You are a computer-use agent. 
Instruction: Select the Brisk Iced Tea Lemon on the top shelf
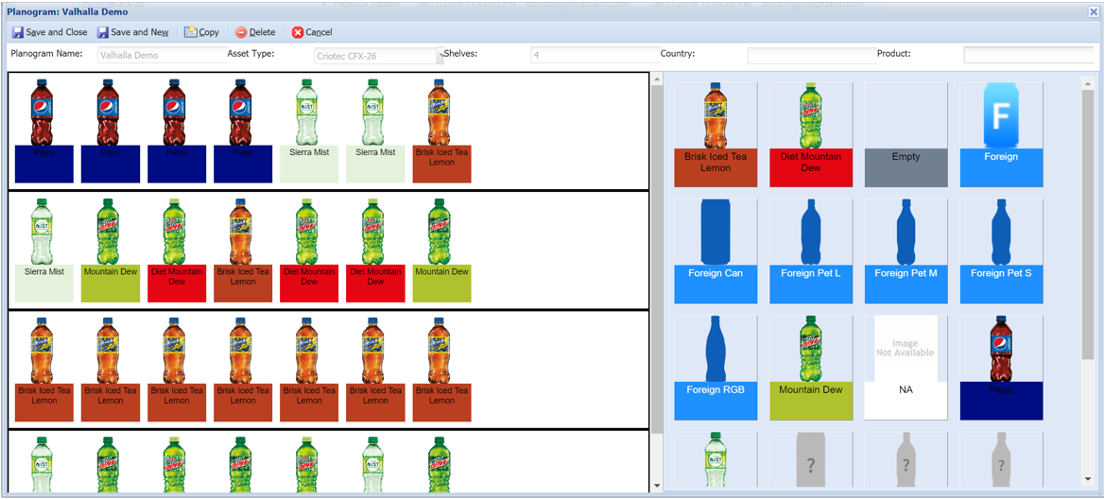(x=442, y=131)
